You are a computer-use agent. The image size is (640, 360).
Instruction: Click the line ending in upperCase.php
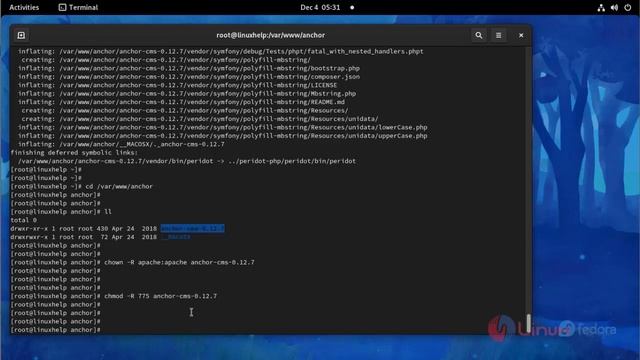coord(222,136)
